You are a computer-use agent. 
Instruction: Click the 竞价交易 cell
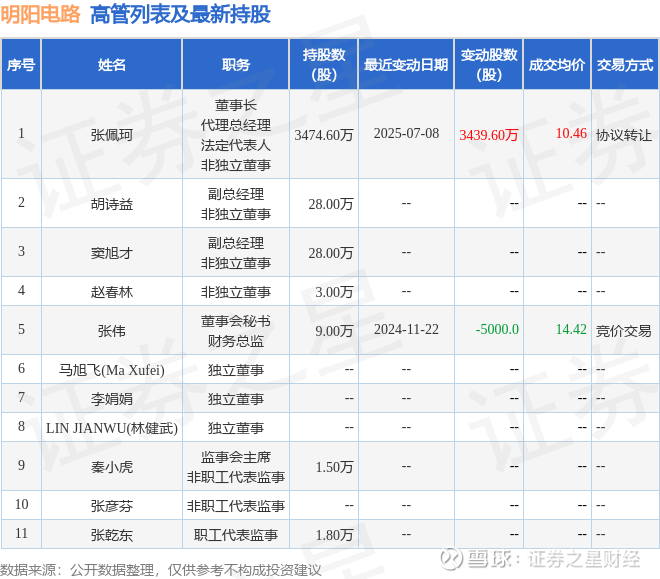624,331
